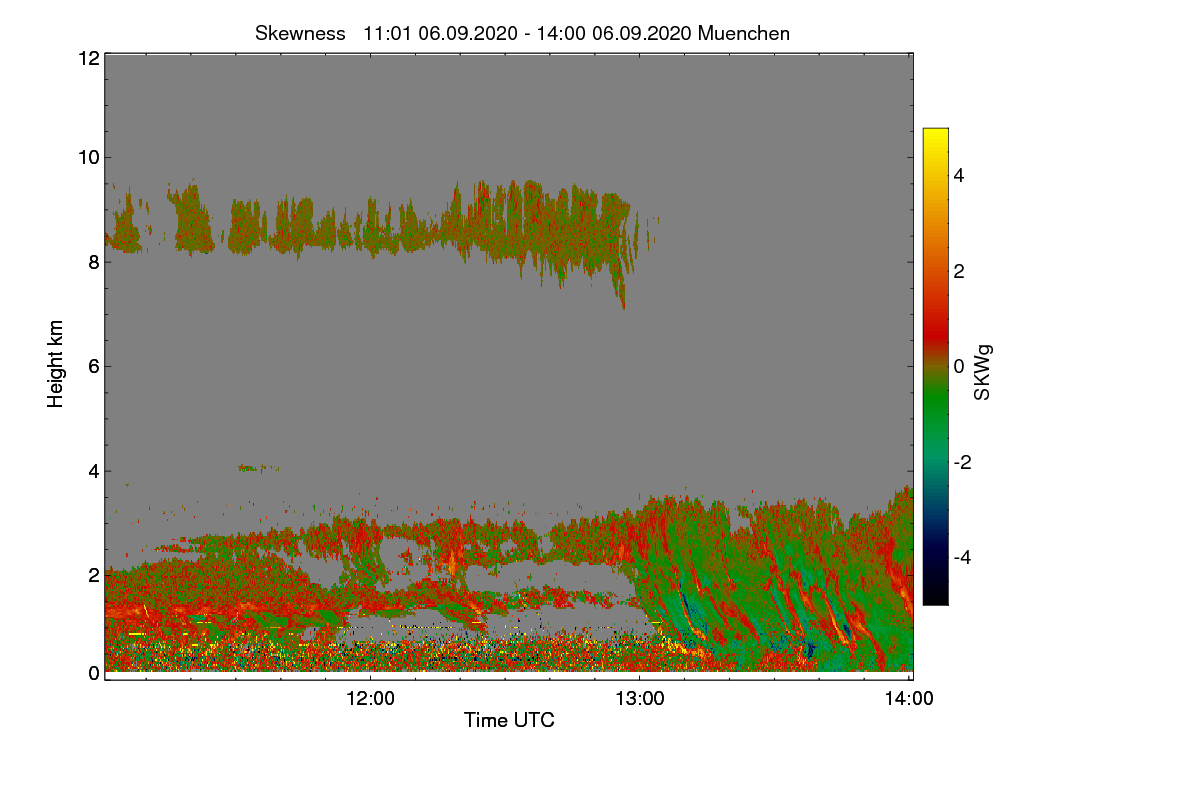The width and height of the screenshot is (1200, 800).
Task: Click the "Height km" y-axis label
Action: pyautogui.click(x=56, y=364)
